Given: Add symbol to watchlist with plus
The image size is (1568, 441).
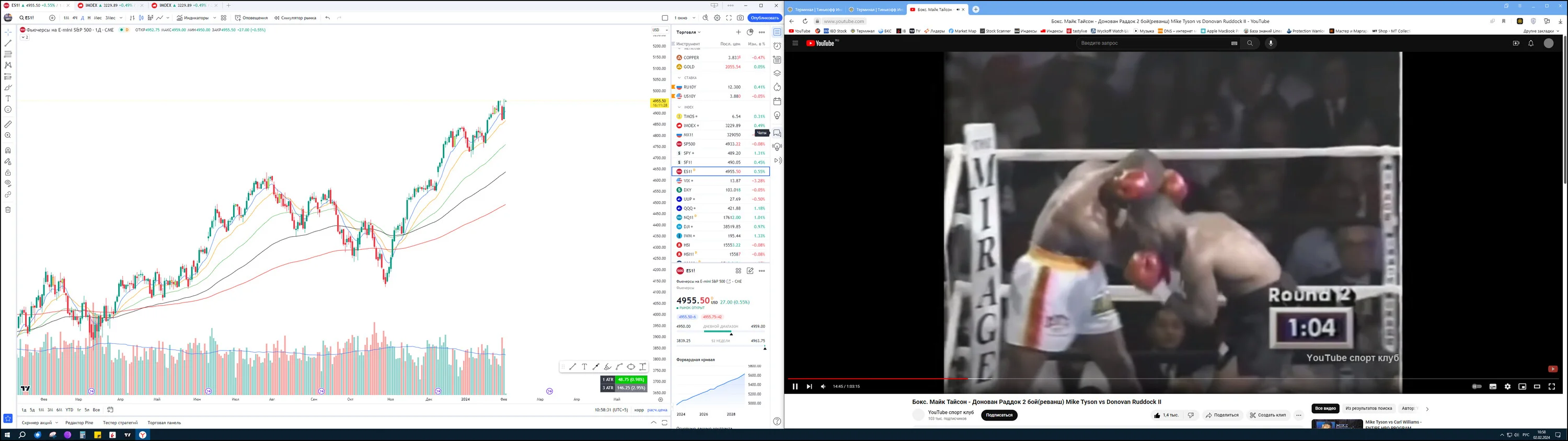Looking at the screenshot, I should pyautogui.click(x=739, y=32).
